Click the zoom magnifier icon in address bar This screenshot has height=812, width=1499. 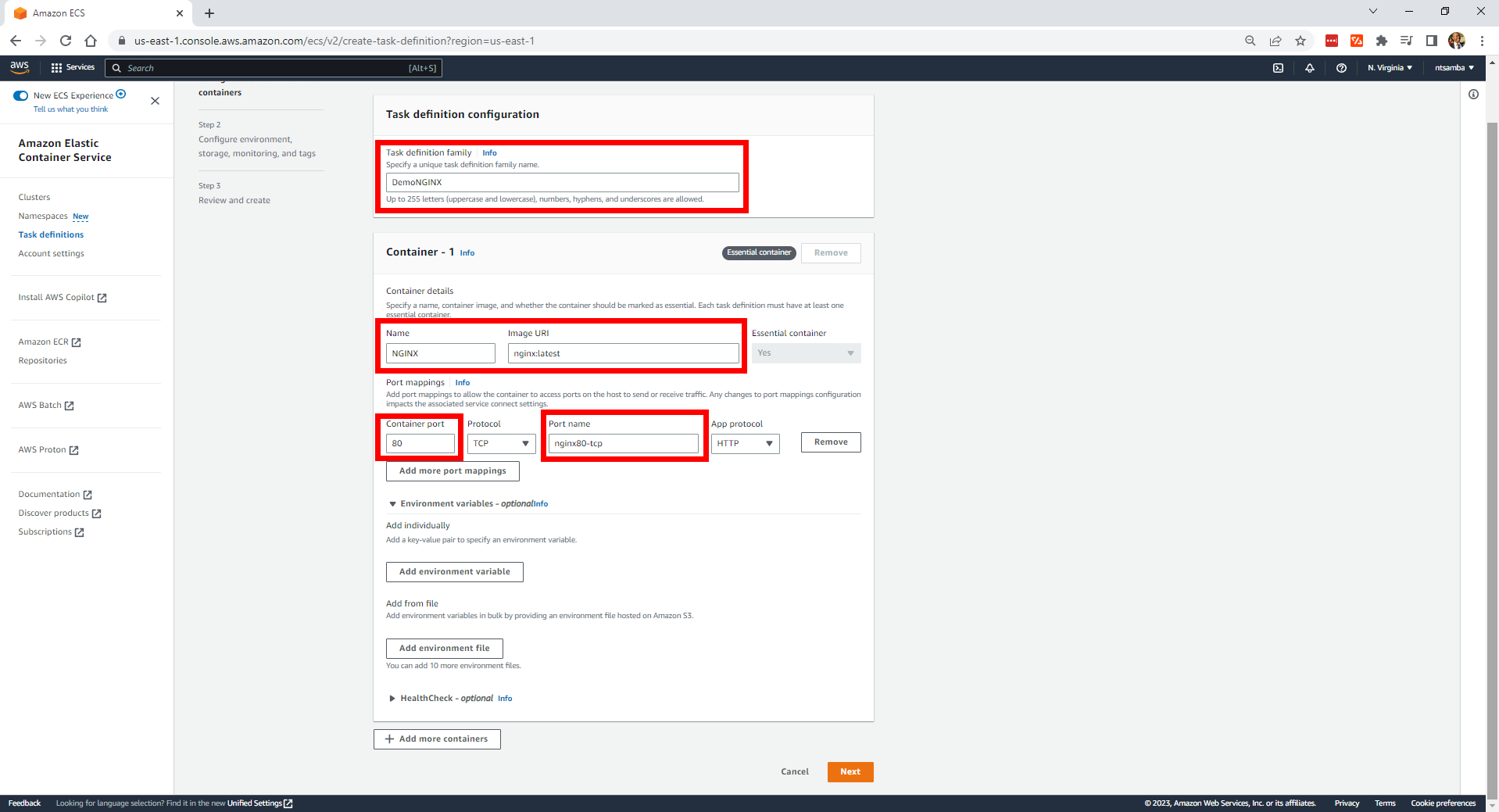click(x=1250, y=41)
